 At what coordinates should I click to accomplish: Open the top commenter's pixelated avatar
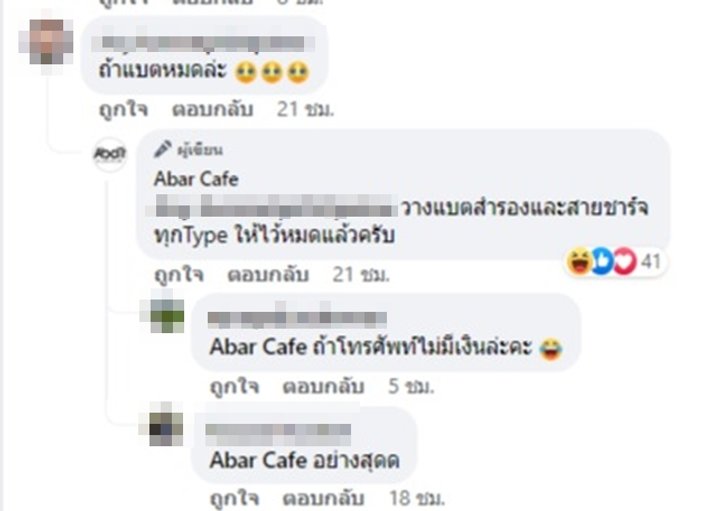(x=46, y=42)
